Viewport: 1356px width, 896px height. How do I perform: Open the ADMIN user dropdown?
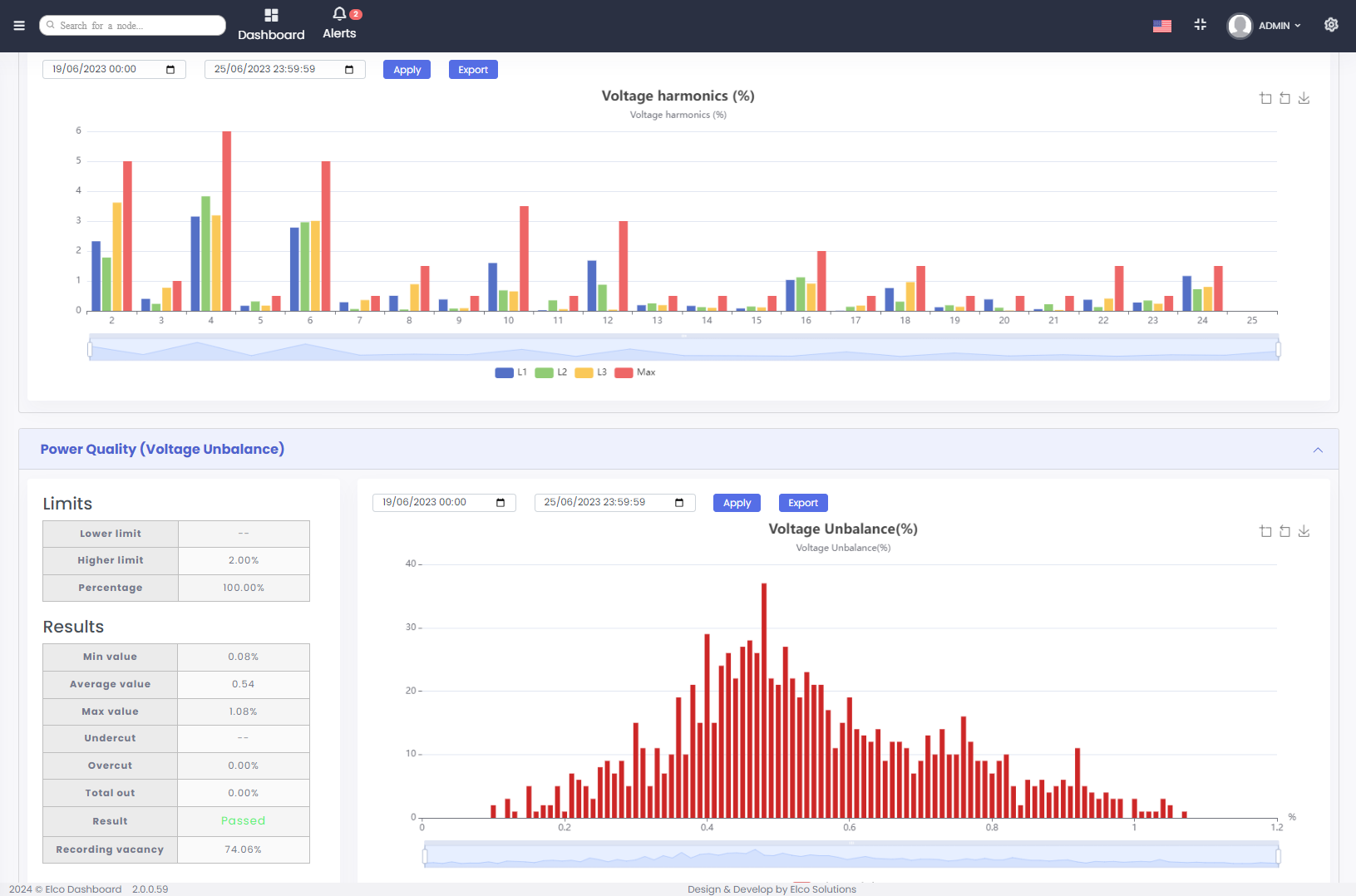[1265, 25]
